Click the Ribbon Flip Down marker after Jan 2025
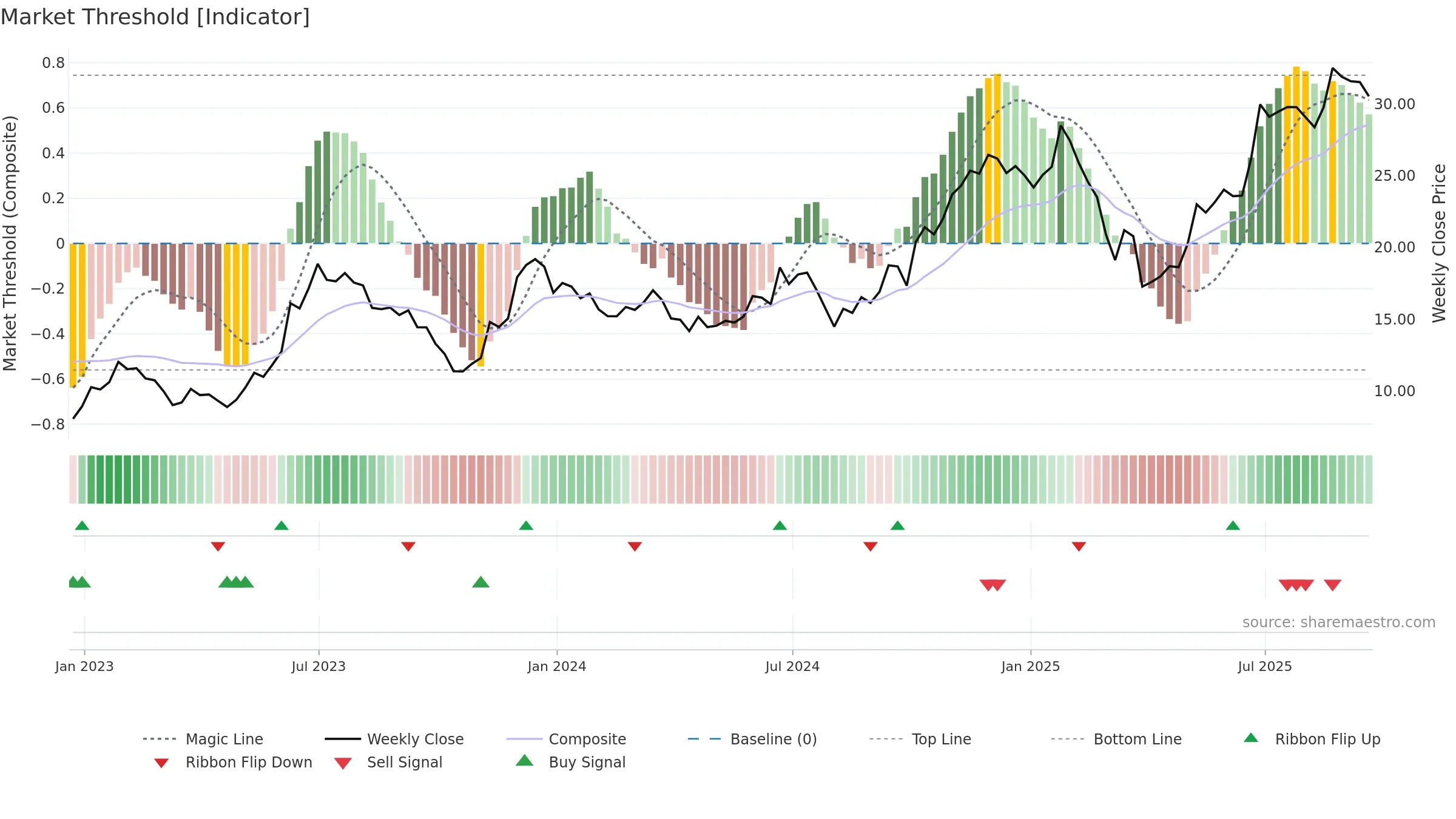1456x819 pixels. point(1079,547)
